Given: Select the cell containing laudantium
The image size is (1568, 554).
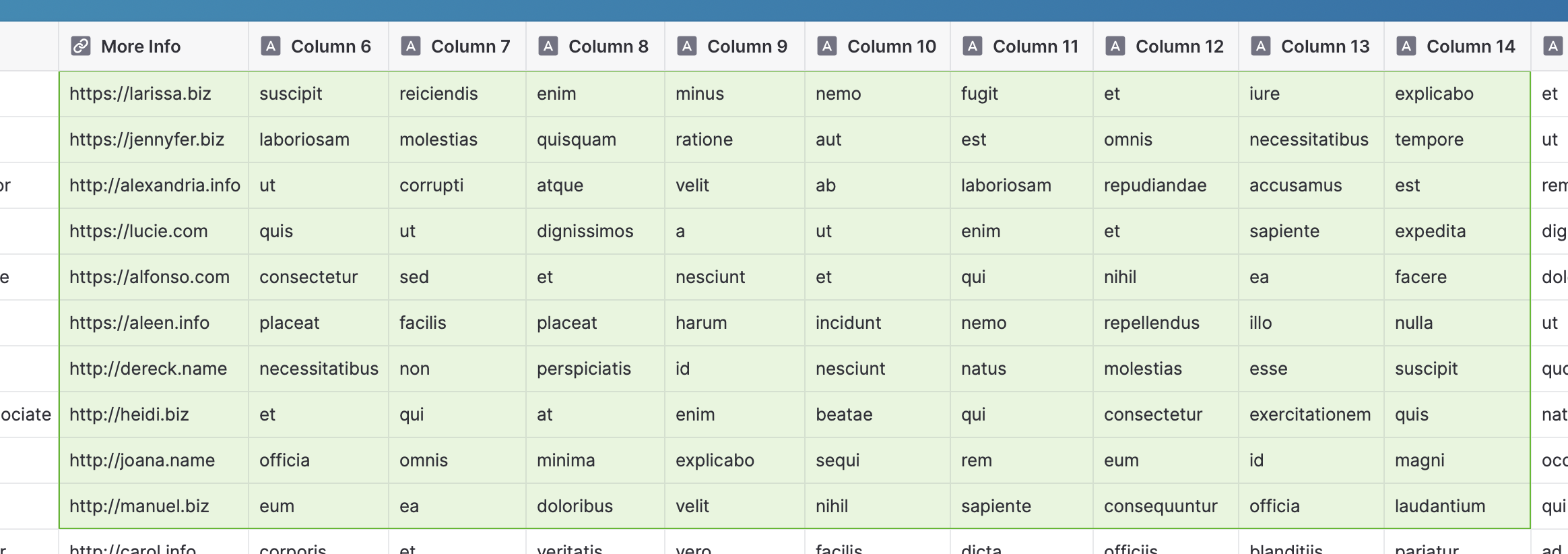Looking at the screenshot, I should [1457, 506].
